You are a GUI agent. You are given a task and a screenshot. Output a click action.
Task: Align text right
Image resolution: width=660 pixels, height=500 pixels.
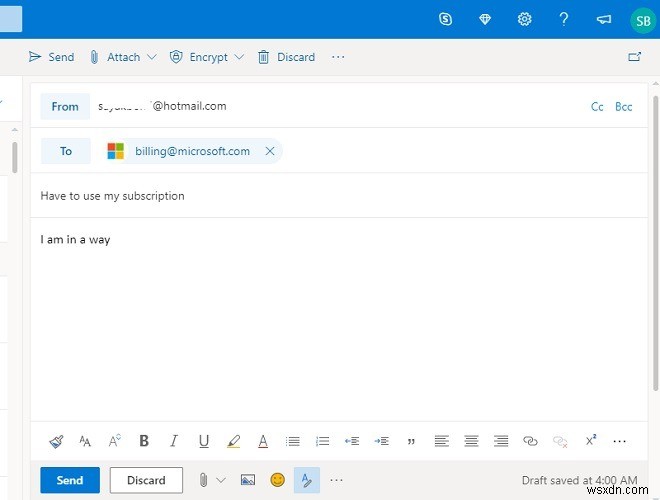[501, 441]
